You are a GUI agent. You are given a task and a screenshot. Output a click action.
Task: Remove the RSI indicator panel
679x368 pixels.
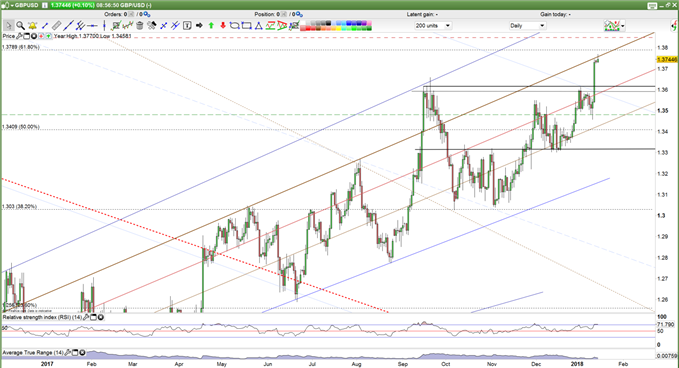coord(101,317)
